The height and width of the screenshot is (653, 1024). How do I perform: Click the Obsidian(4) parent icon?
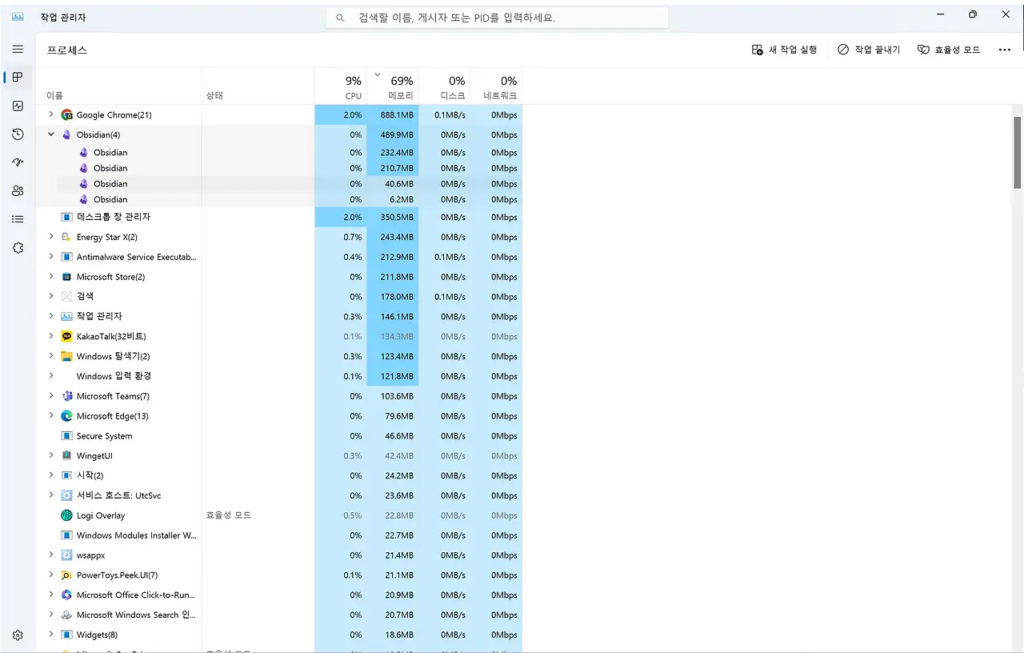(67, 135)
